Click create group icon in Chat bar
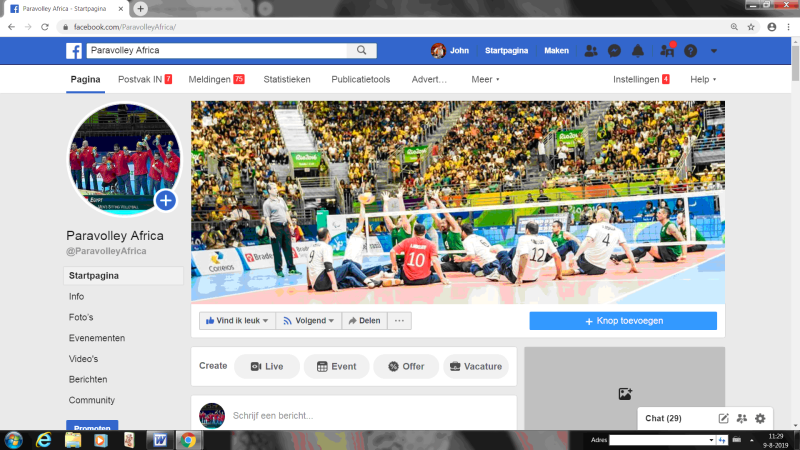Viewport: 800px width, 450px height. pyautogui.click(x=742, y=418)
